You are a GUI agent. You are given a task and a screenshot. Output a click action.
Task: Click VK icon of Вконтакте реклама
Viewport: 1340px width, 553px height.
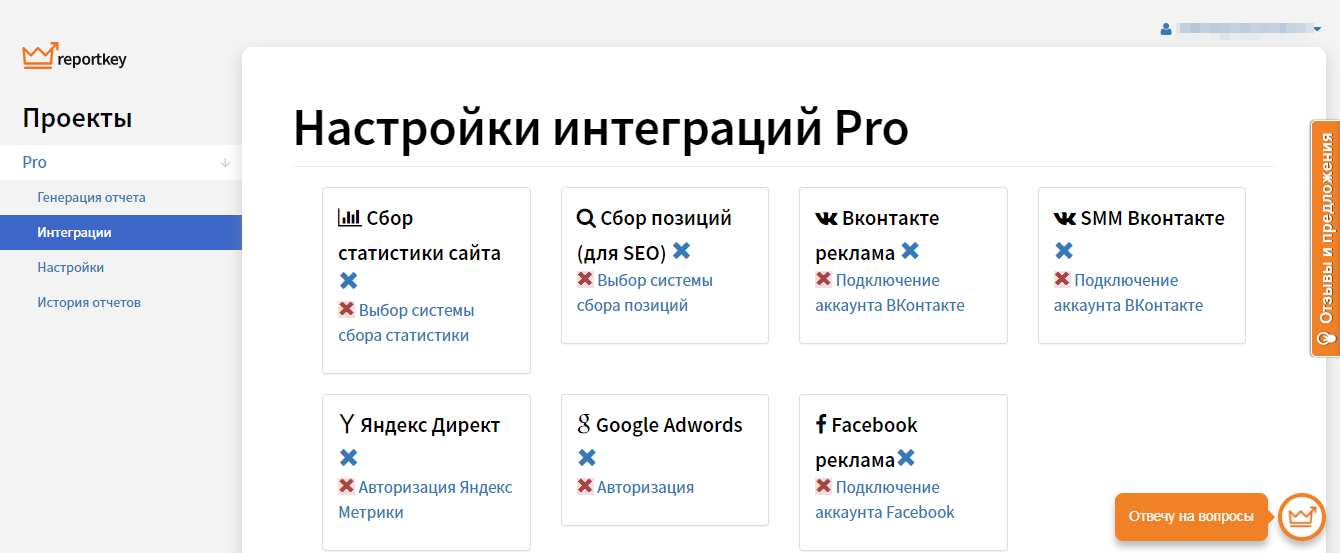(x=826, y=218)
